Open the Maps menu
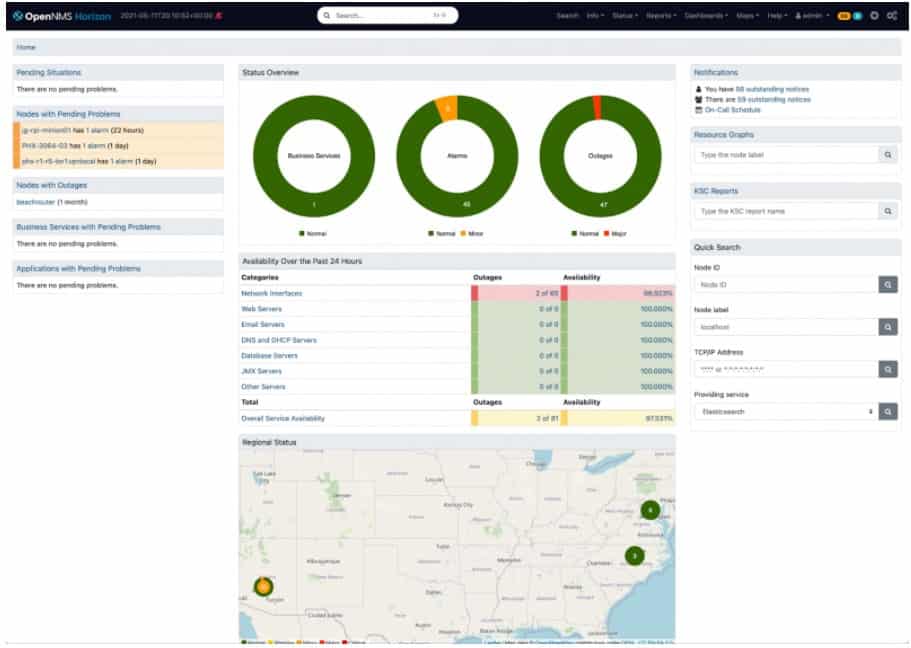Image resolution: width=911 pixels, height=648 pixels. (x=747, y=16)
